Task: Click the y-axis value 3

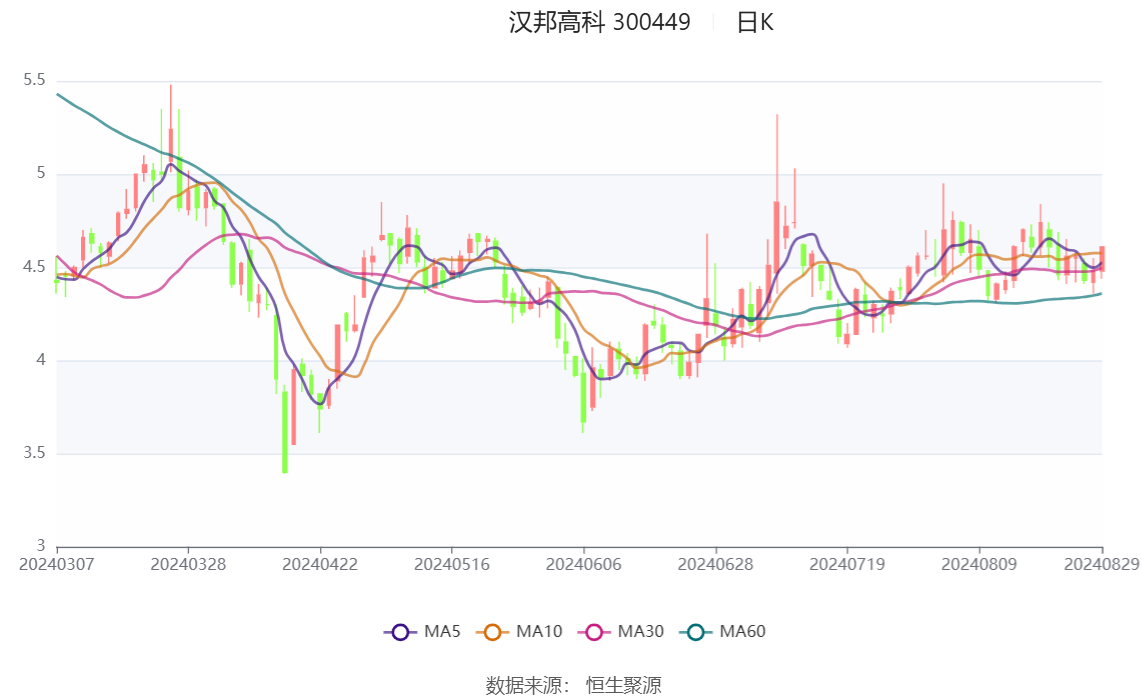Action: pos(41,545)
